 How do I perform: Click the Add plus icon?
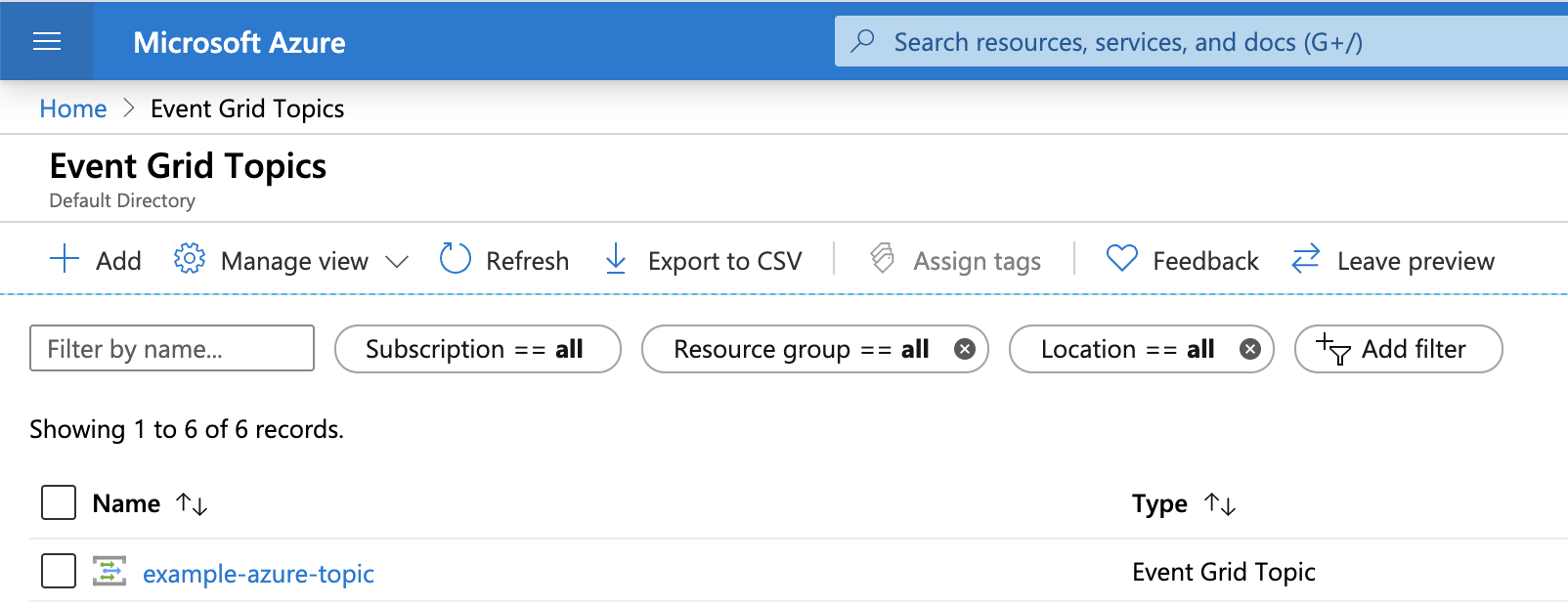tap(65, 260)
